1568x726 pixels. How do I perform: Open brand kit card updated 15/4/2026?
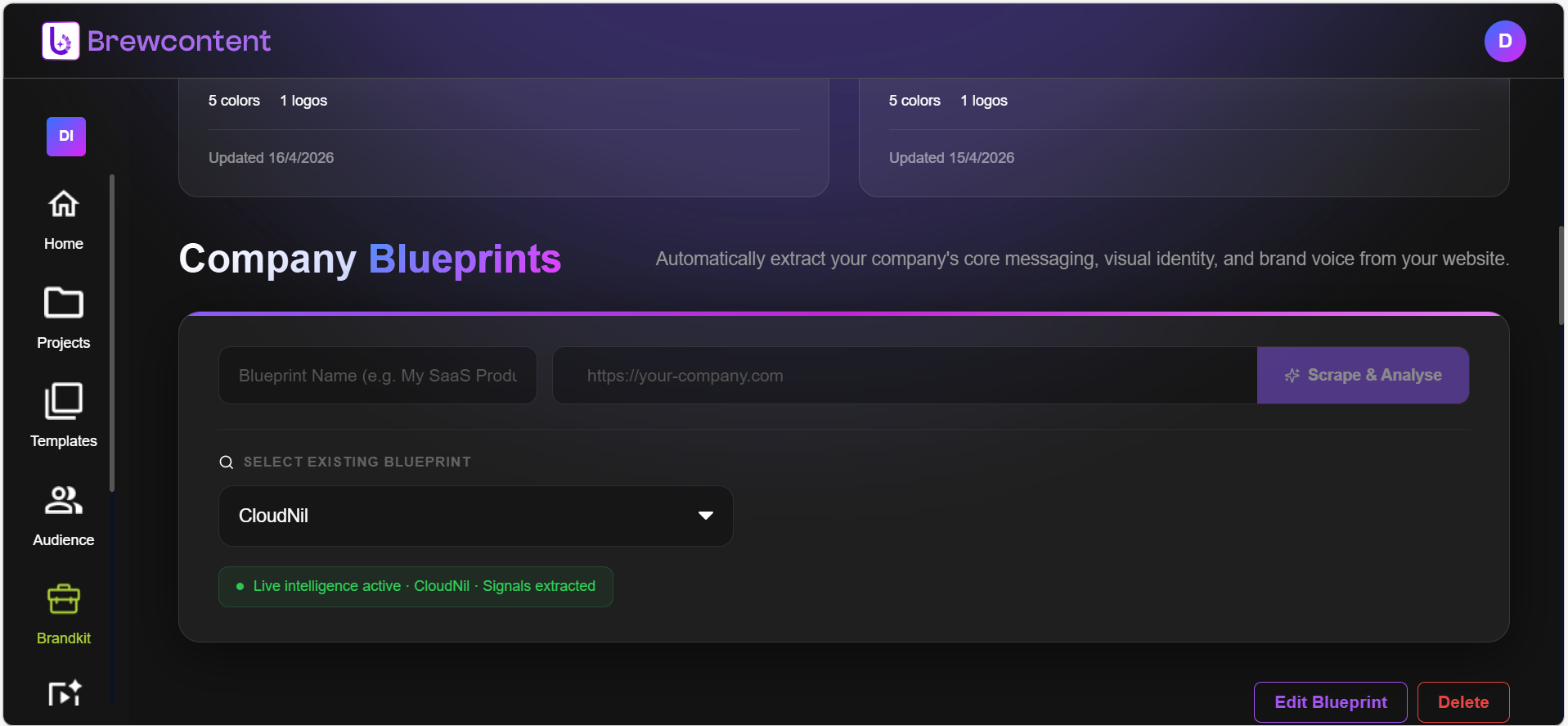(x=1184, y=138)
